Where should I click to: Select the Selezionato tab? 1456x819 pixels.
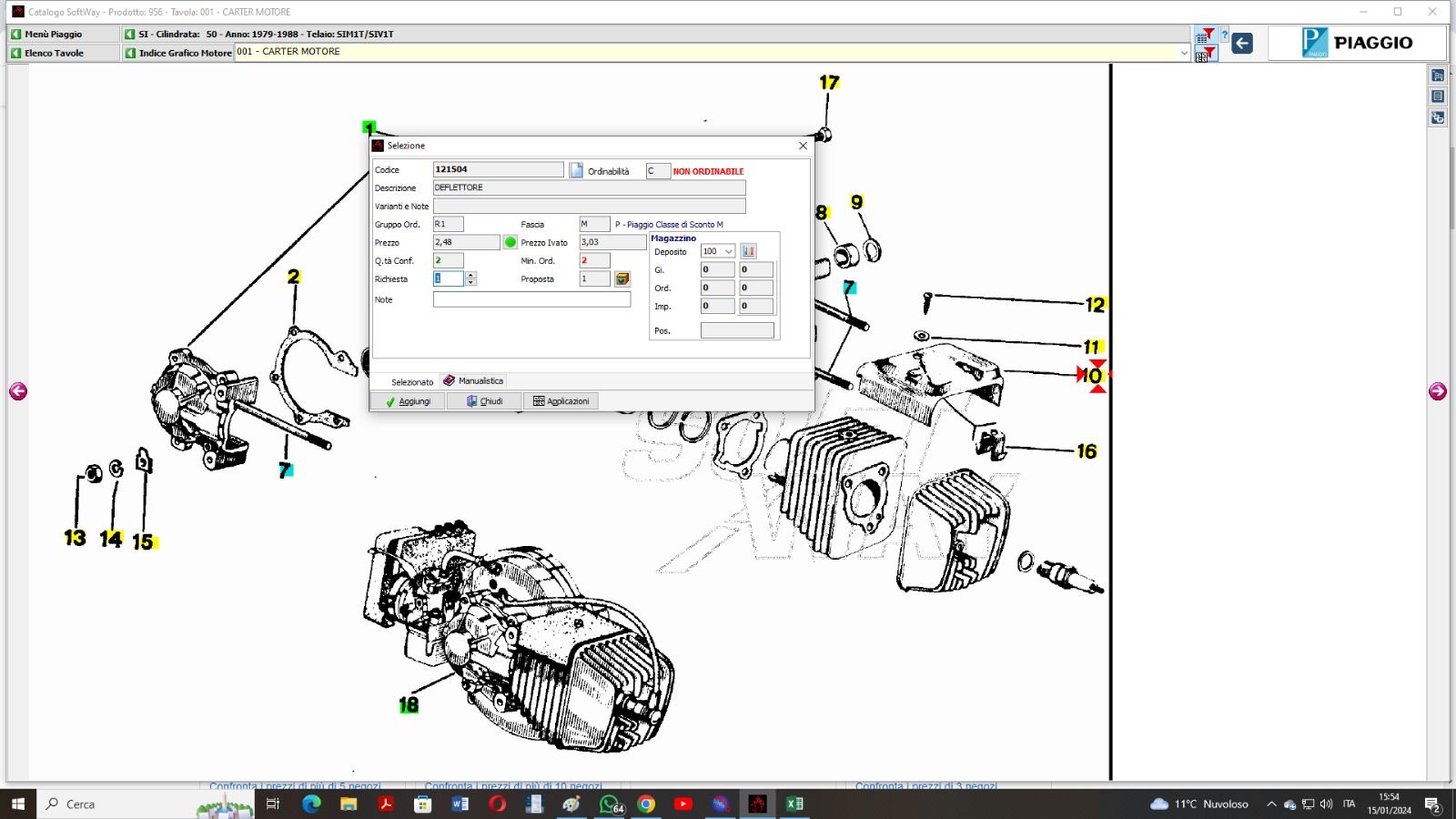click(x=411, y=382)
